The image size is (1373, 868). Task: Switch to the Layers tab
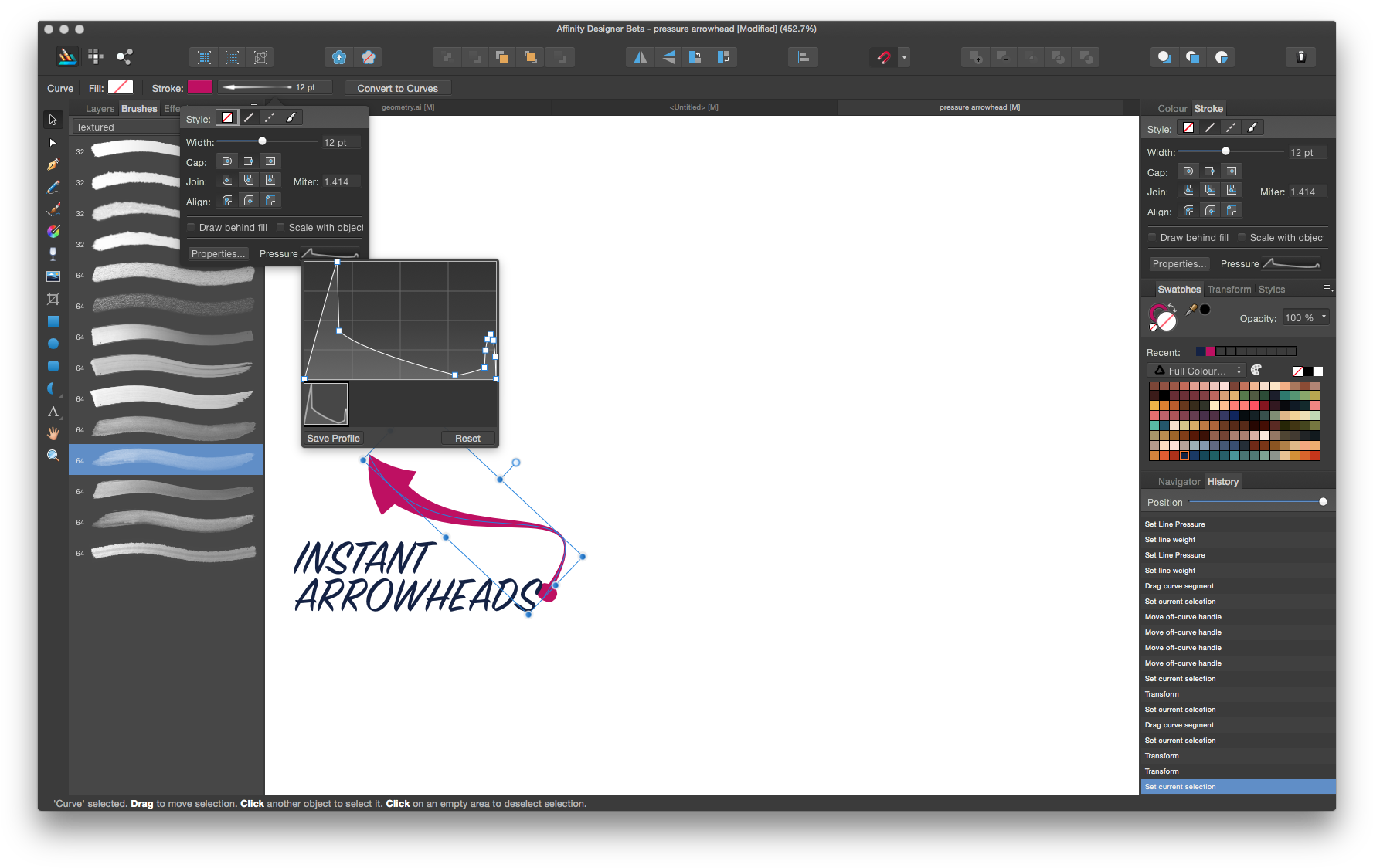point(100,109)
